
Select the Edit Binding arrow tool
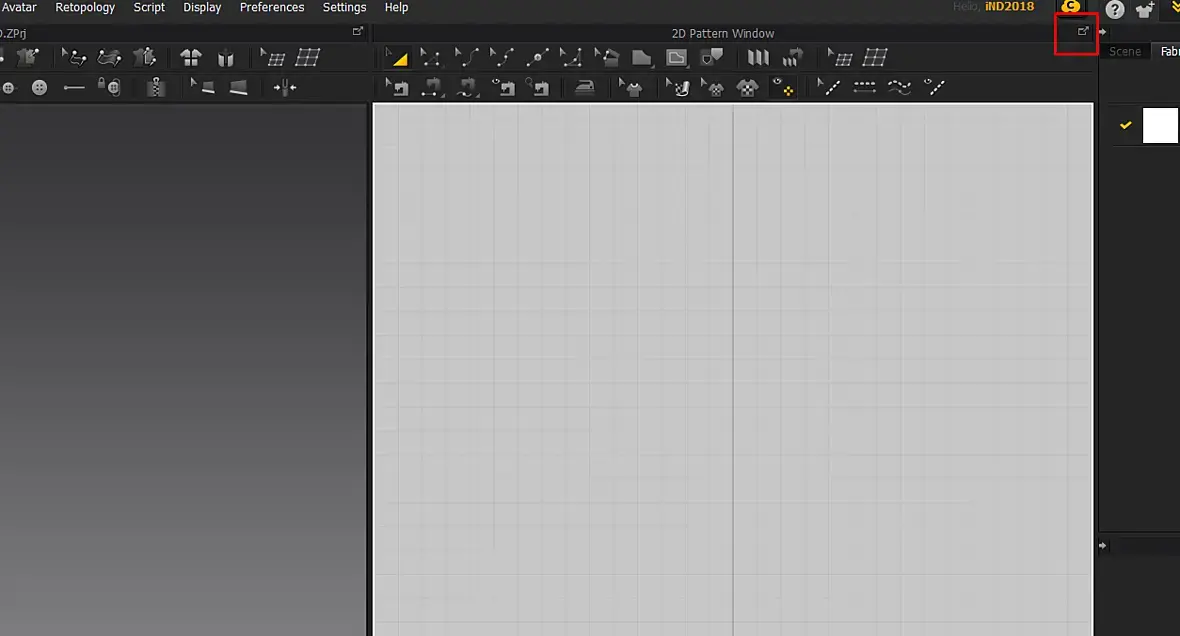pyautogui.click(x=202, y=87)
